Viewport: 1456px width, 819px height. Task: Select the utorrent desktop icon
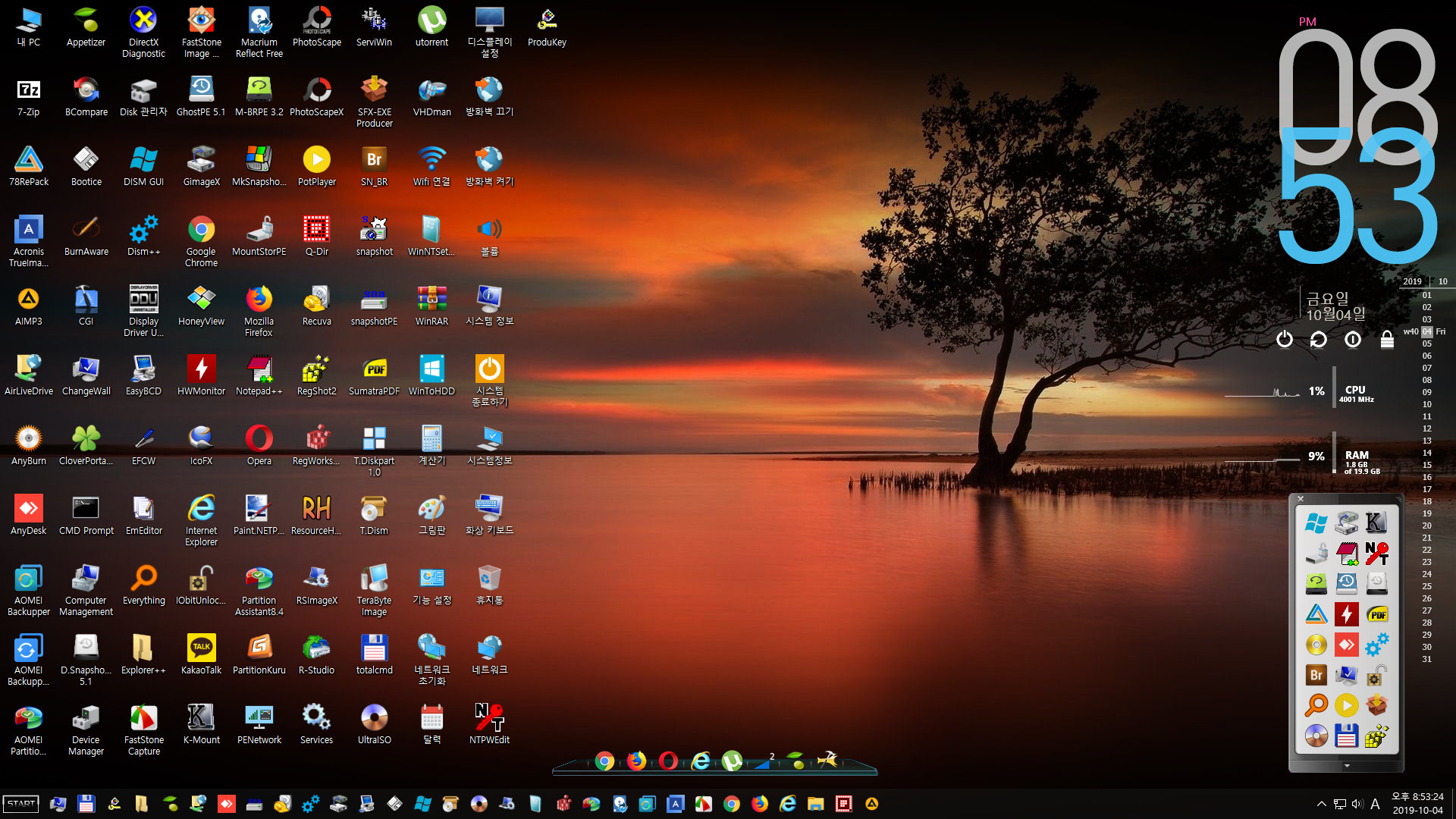[432, 27]
